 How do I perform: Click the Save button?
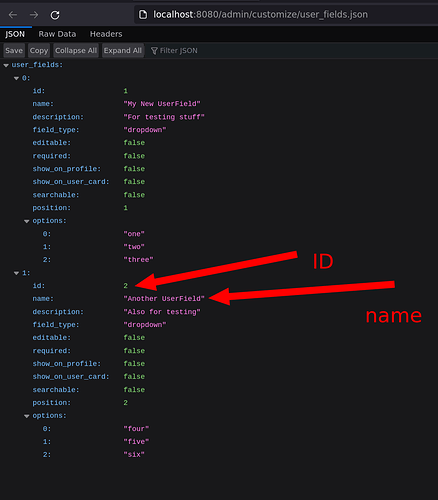coord(14,51)
